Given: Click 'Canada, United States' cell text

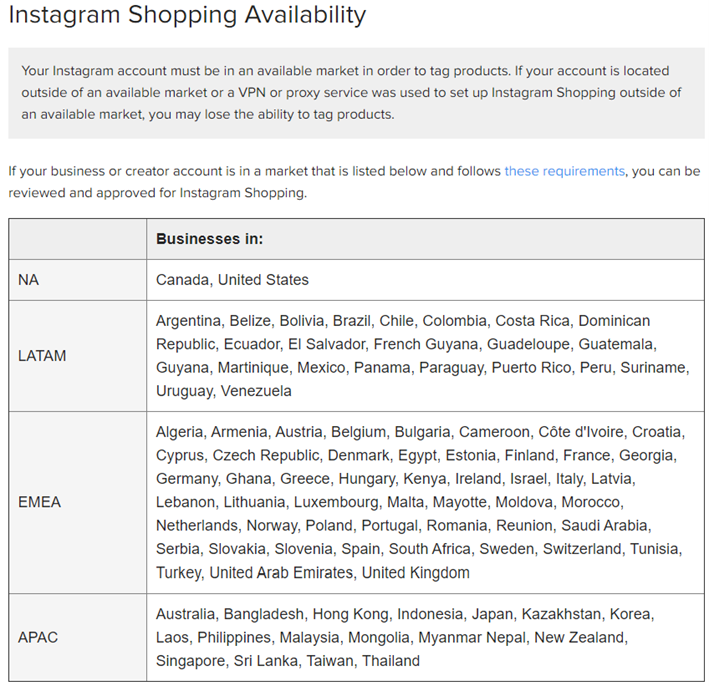Looking at the screenshot, I should 232,280.
